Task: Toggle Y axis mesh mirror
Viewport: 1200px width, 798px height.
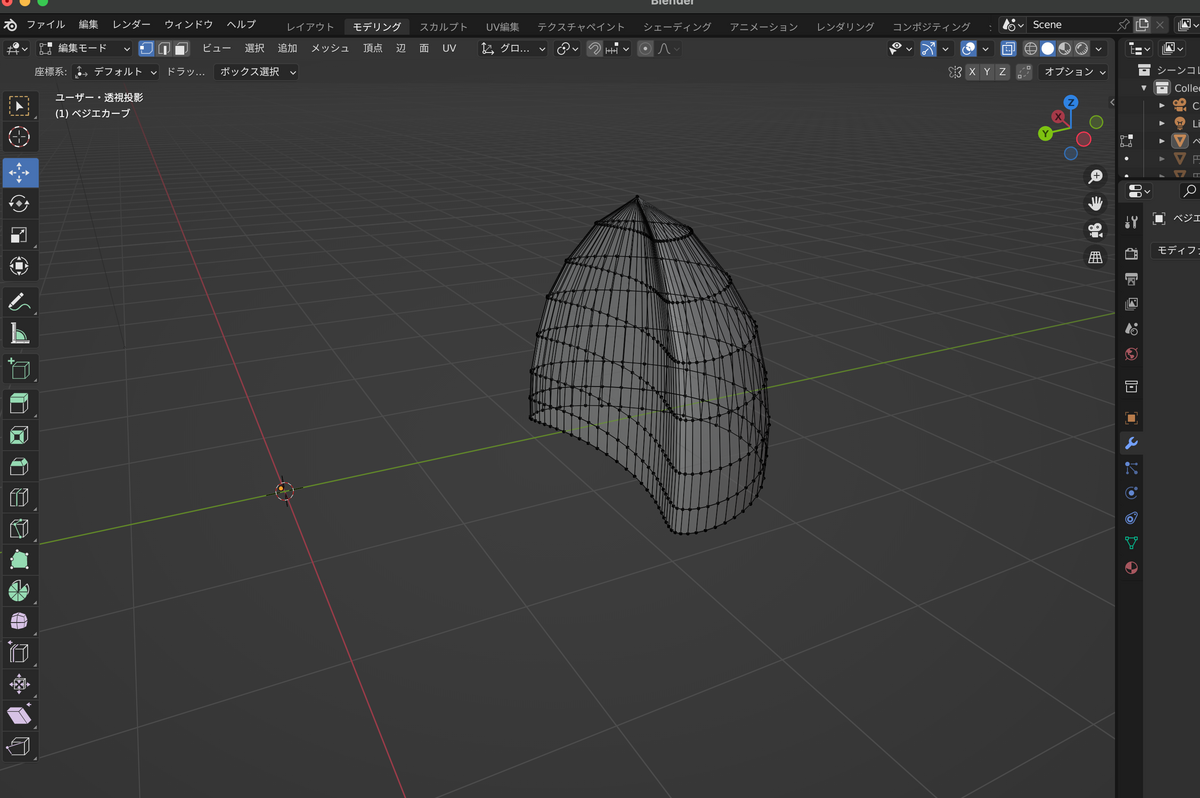Action: (987, 72)
